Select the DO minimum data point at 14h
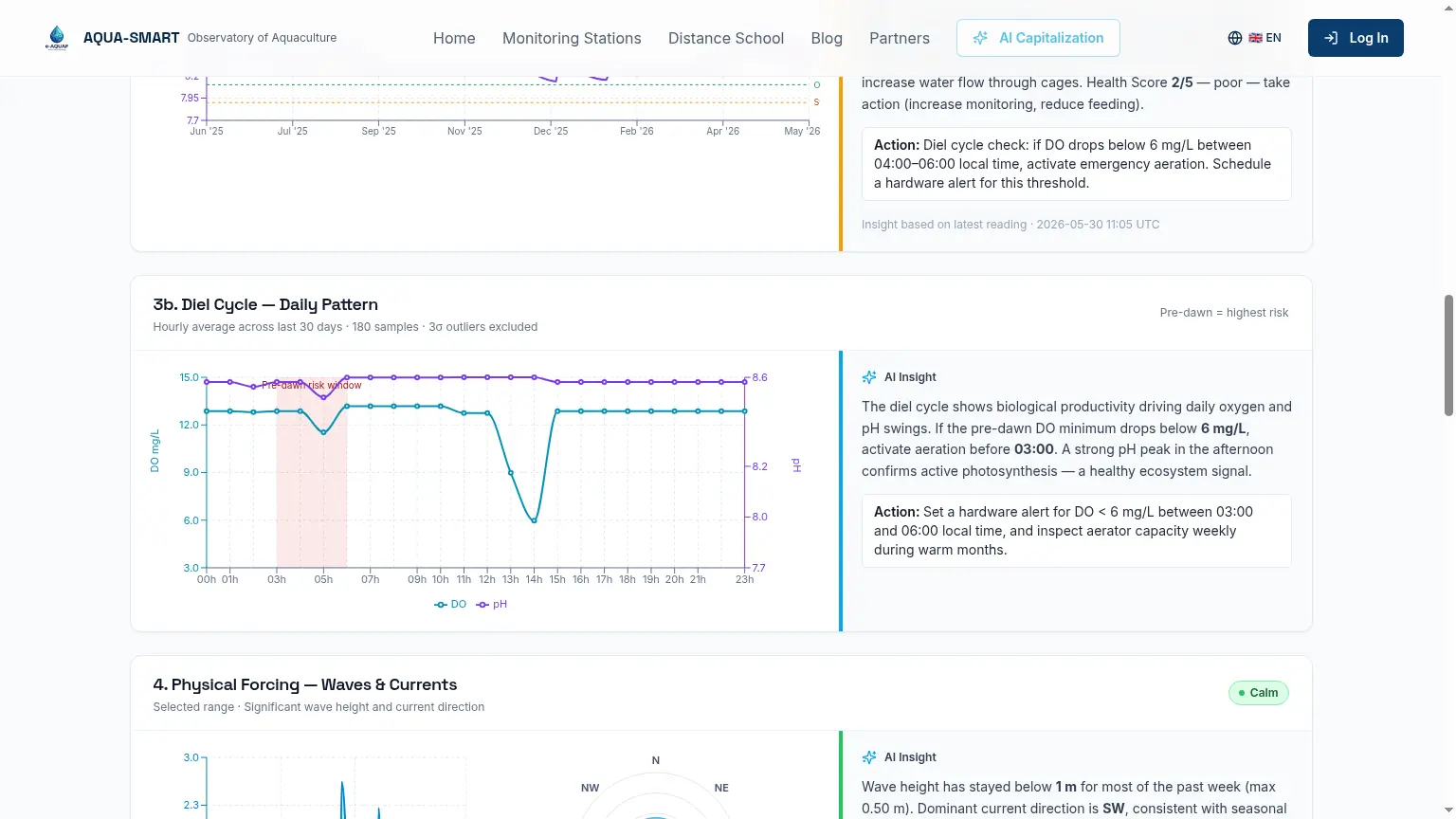The image size is (1456, 819). 535,520
